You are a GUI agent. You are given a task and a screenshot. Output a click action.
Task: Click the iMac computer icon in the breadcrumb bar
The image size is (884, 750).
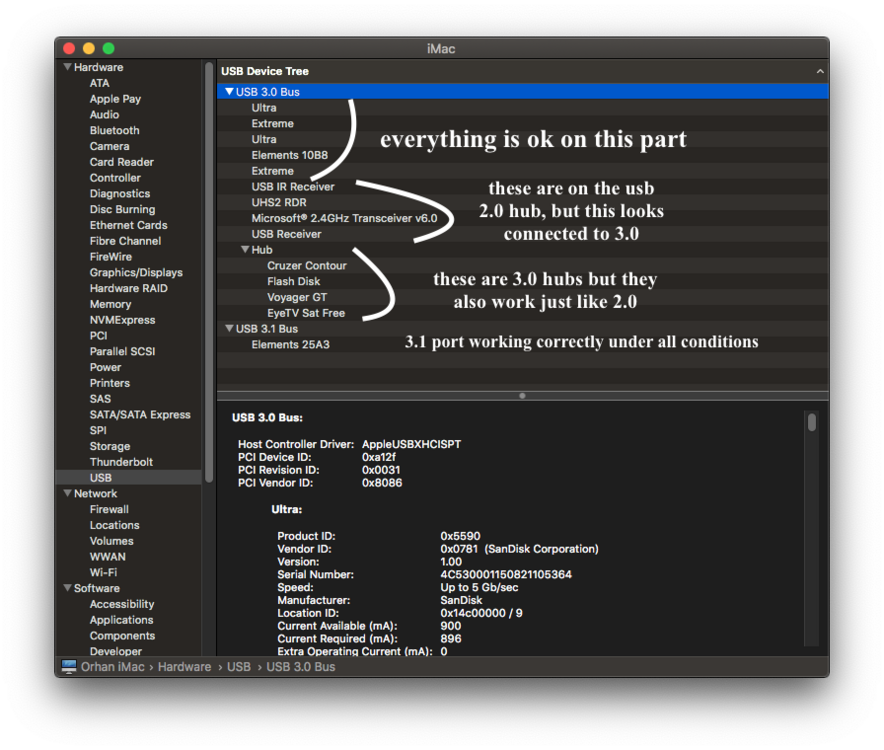click(x=67, y=666)
